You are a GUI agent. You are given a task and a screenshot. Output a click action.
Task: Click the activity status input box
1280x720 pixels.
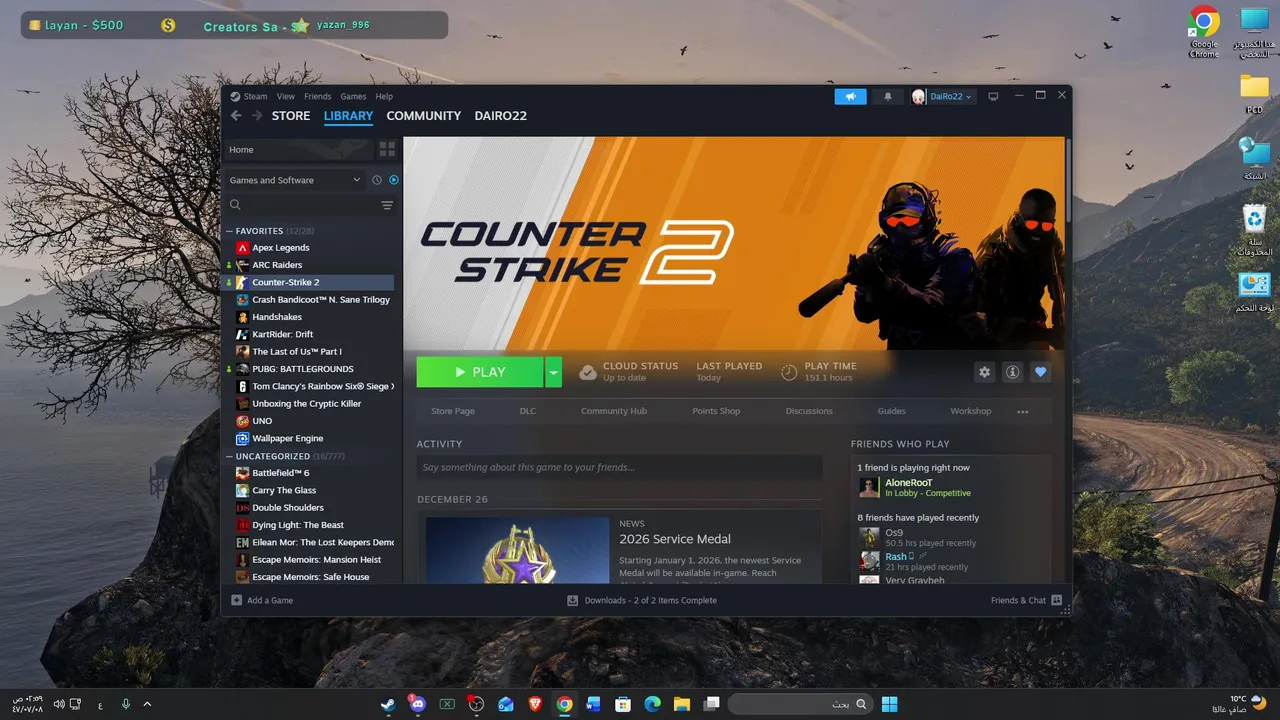tap(619, 467)
